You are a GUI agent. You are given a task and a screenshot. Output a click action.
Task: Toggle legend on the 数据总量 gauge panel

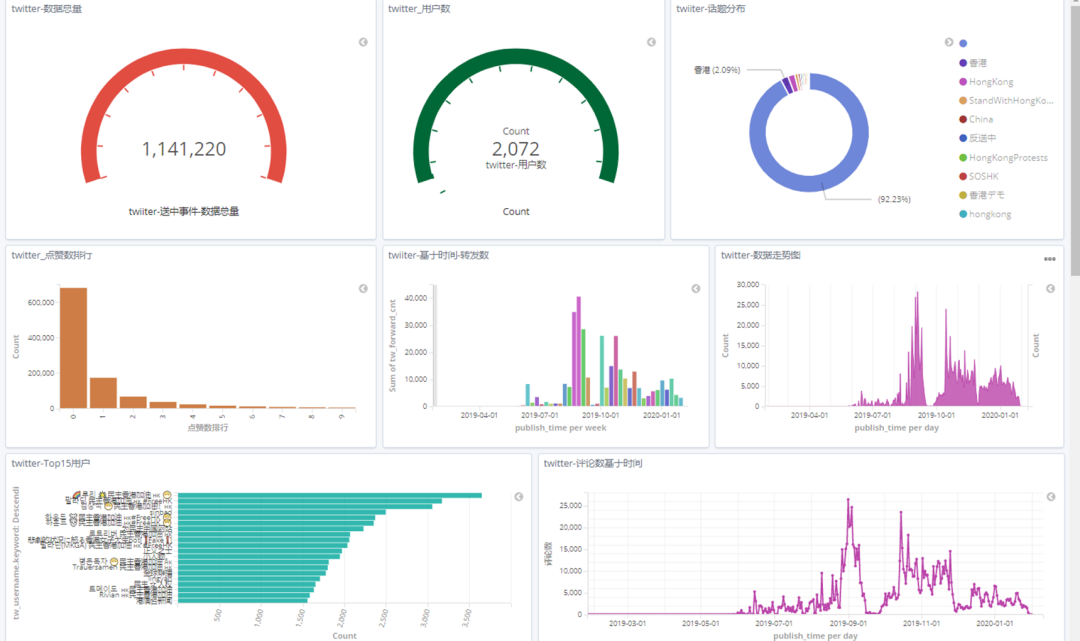coord(363,43)
